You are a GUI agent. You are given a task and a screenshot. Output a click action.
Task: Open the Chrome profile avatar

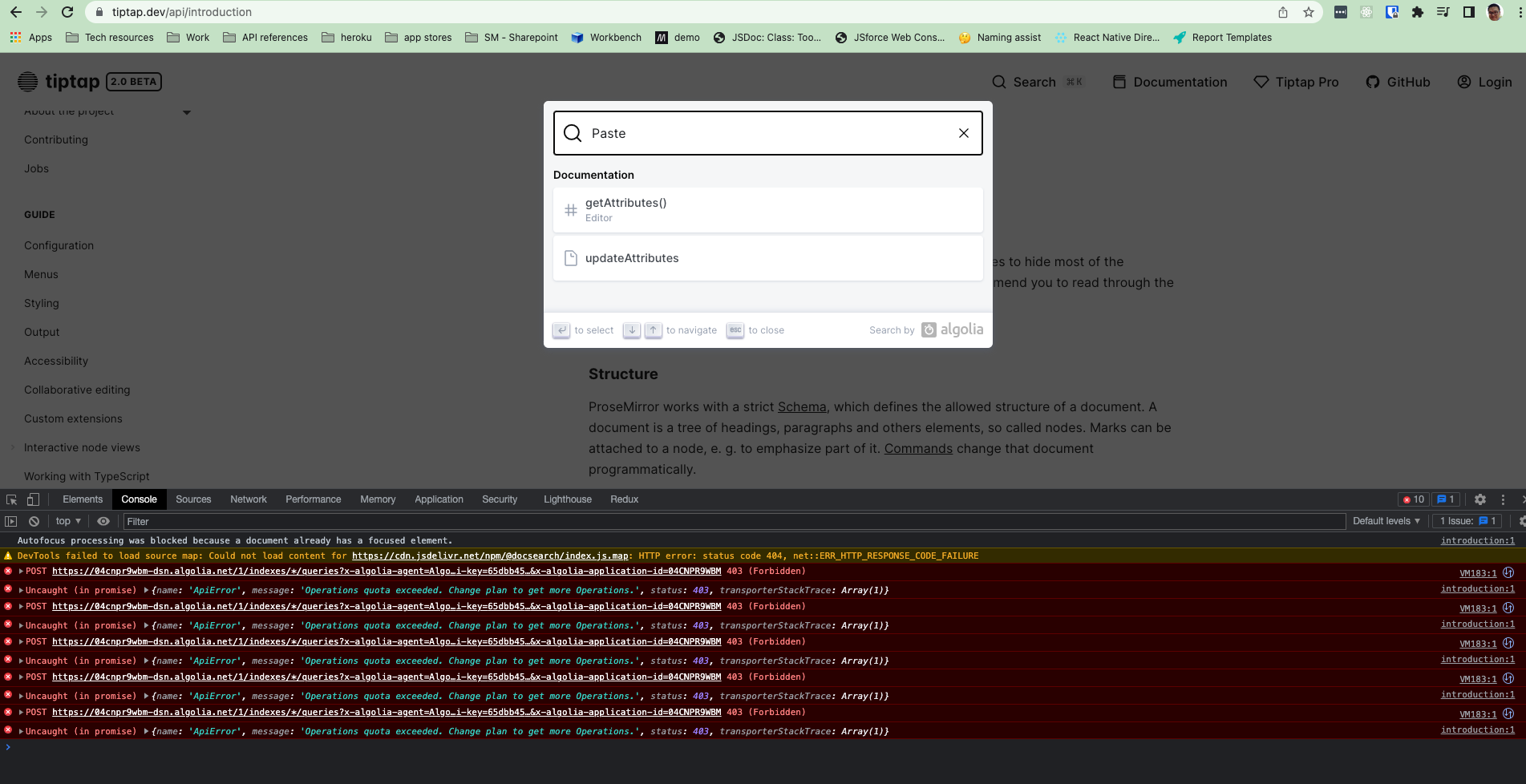1495,12
